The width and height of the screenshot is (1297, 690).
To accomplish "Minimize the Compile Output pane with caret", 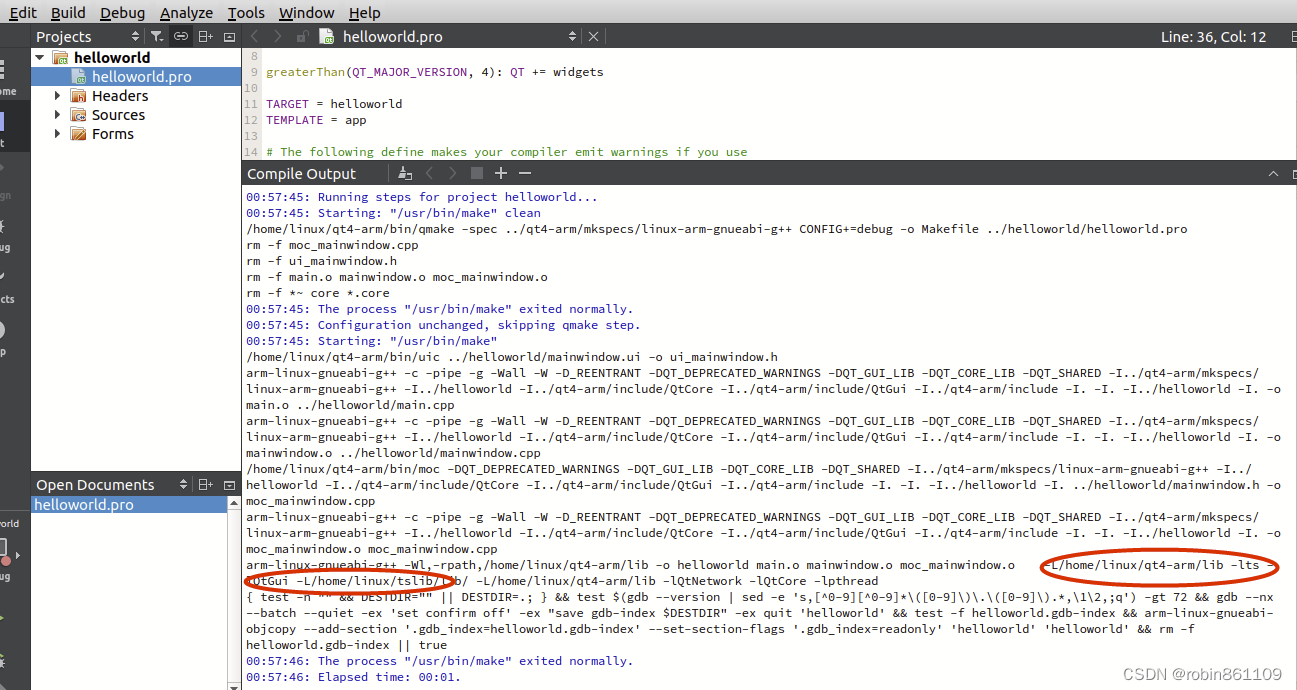I will [1273, 173].
